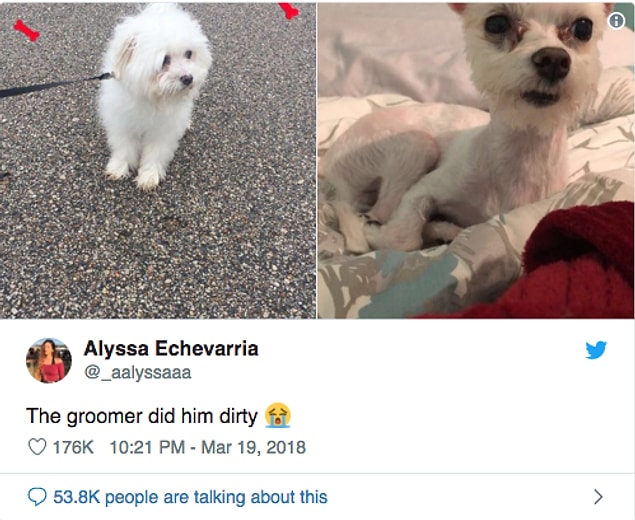635x520 pixels.
Task: Expand the conversation using the chevron arrow
Action: coord(598,497)
